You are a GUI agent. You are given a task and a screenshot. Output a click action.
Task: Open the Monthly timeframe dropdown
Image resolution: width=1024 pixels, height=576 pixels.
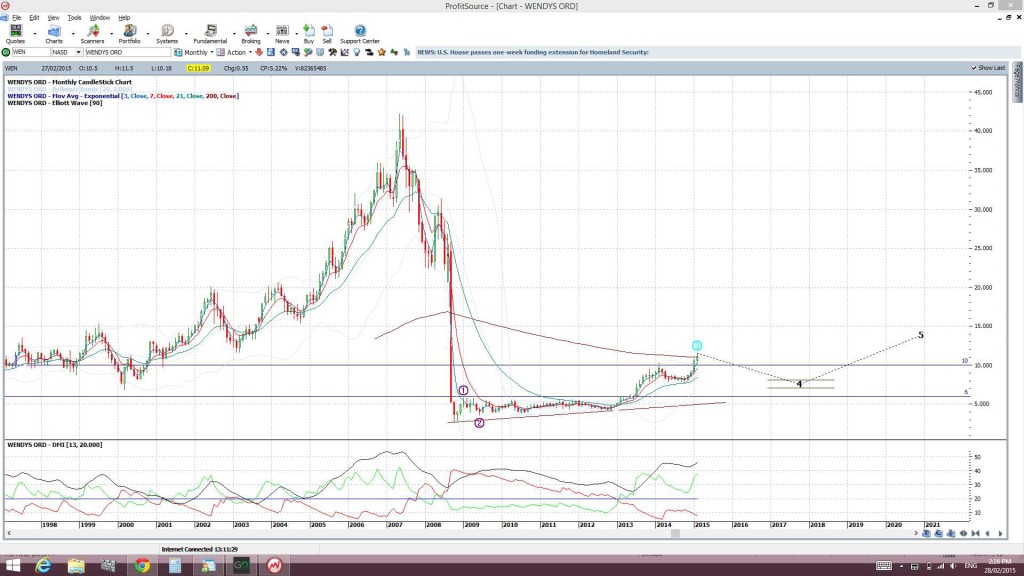click(x=212, y=52)
